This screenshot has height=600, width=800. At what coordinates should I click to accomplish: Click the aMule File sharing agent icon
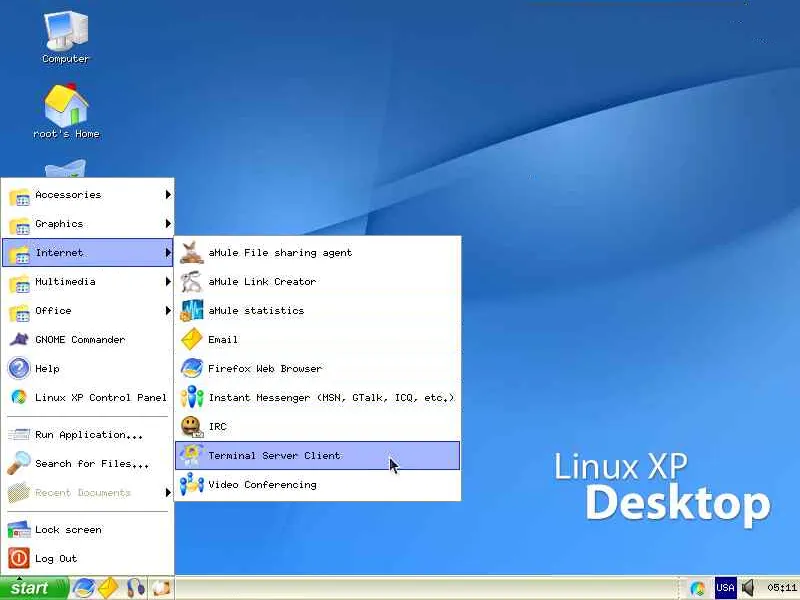tap(192, 253)
